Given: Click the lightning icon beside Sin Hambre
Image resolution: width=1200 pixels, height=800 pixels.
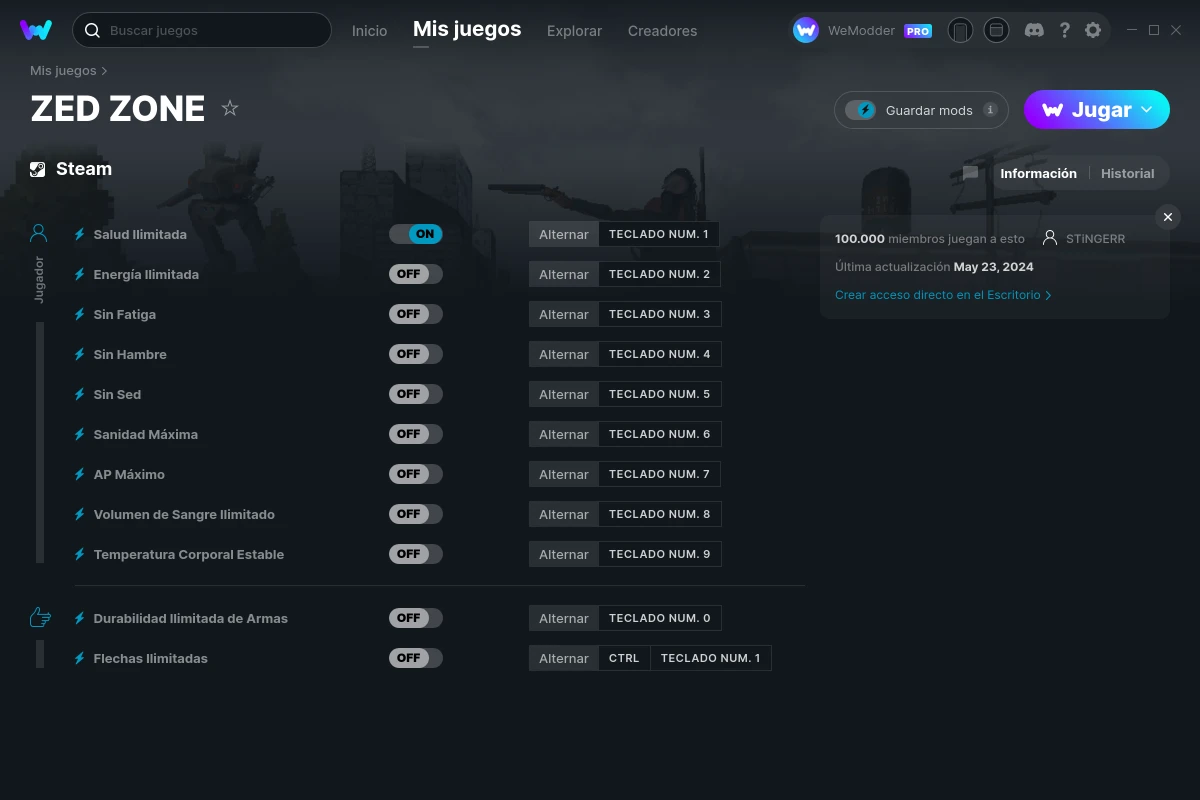Looking at the screenshot, I should click(79, 354).
